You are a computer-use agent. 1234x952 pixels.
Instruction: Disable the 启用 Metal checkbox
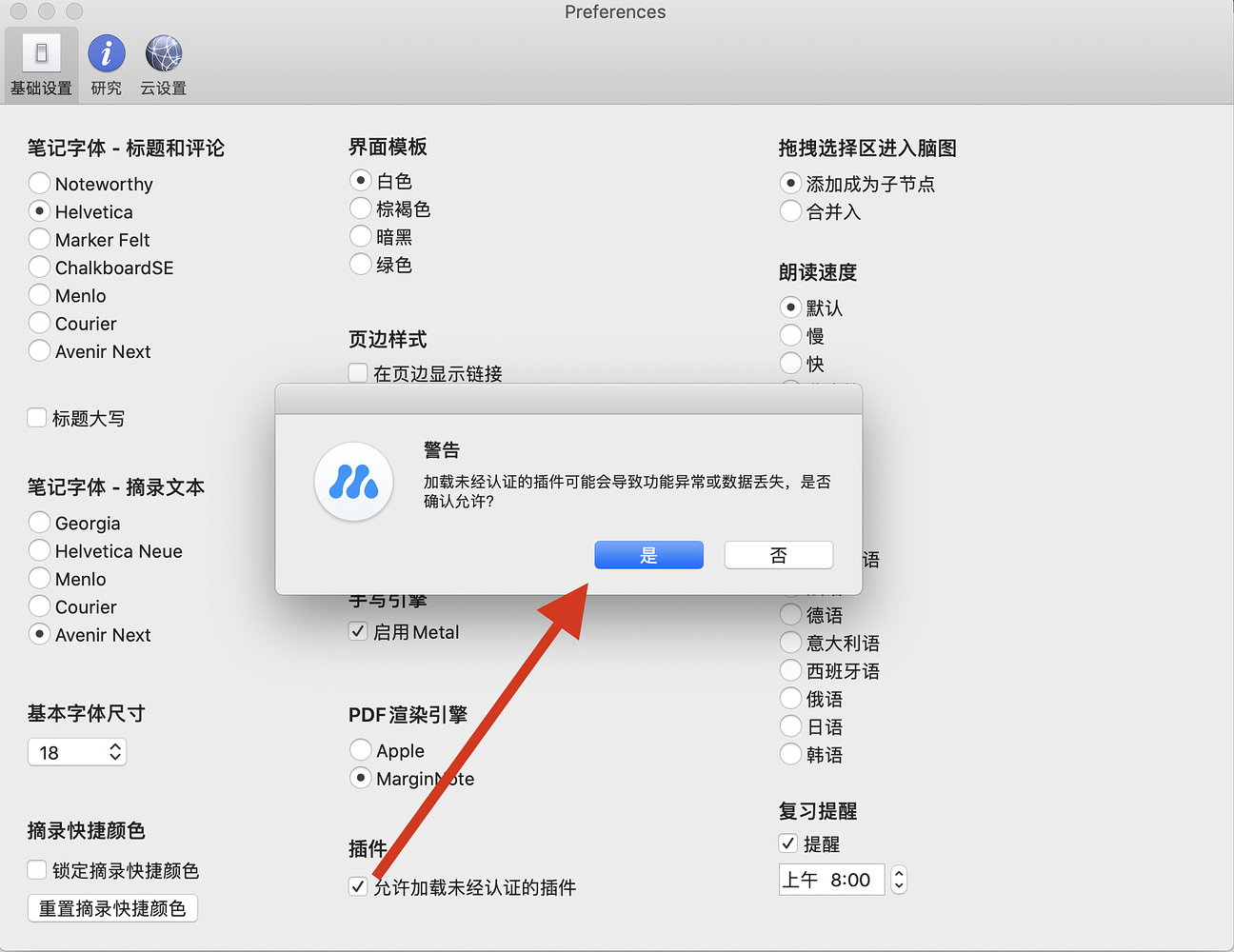pyautogui.click(x=358, y=631)
